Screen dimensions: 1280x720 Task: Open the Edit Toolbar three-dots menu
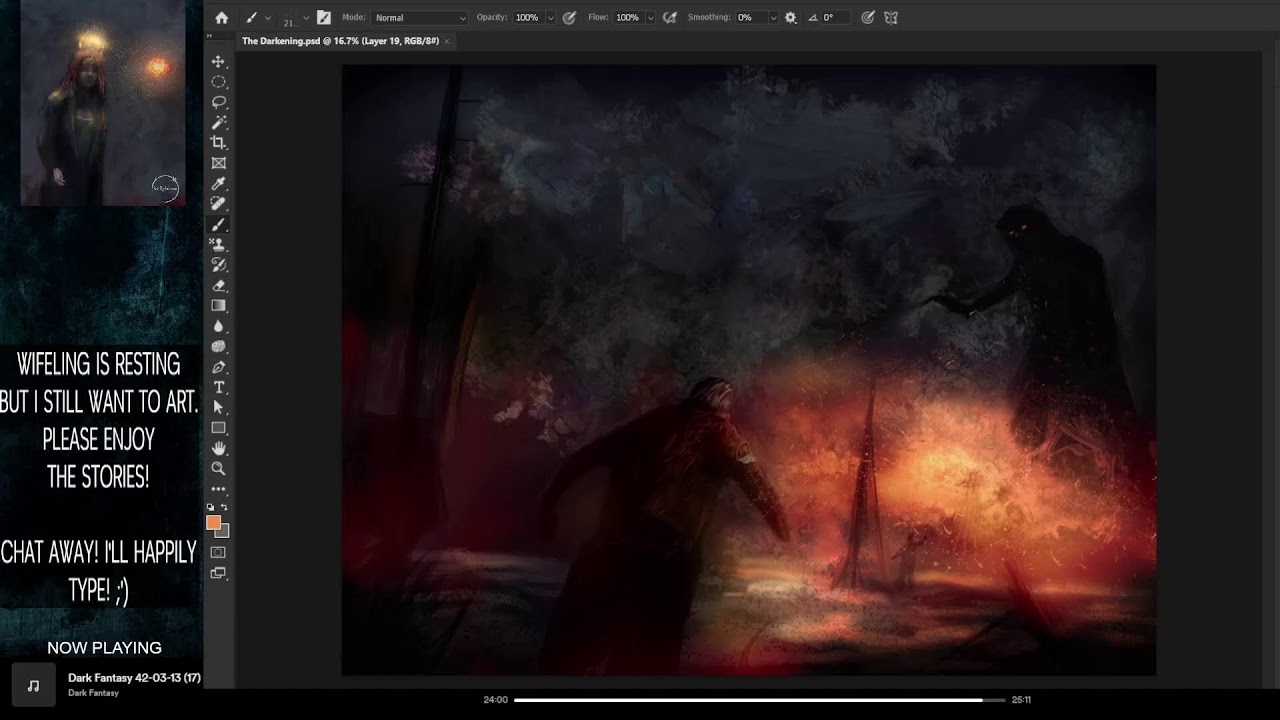click(218, 489)
